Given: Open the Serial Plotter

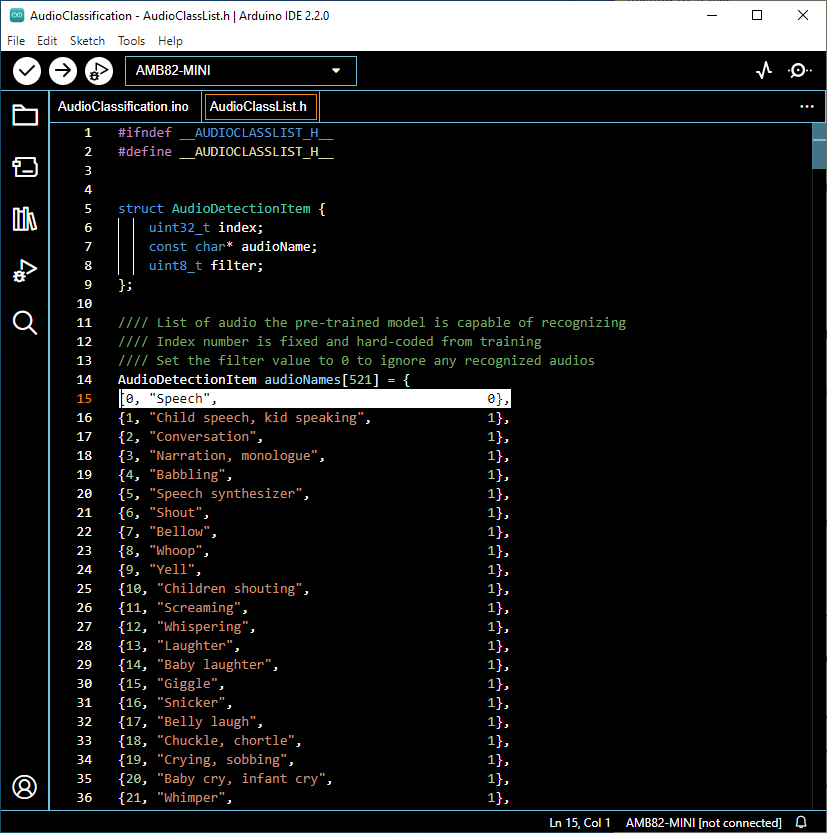Looking at the screenshot, I should click(x=764, y=71).
